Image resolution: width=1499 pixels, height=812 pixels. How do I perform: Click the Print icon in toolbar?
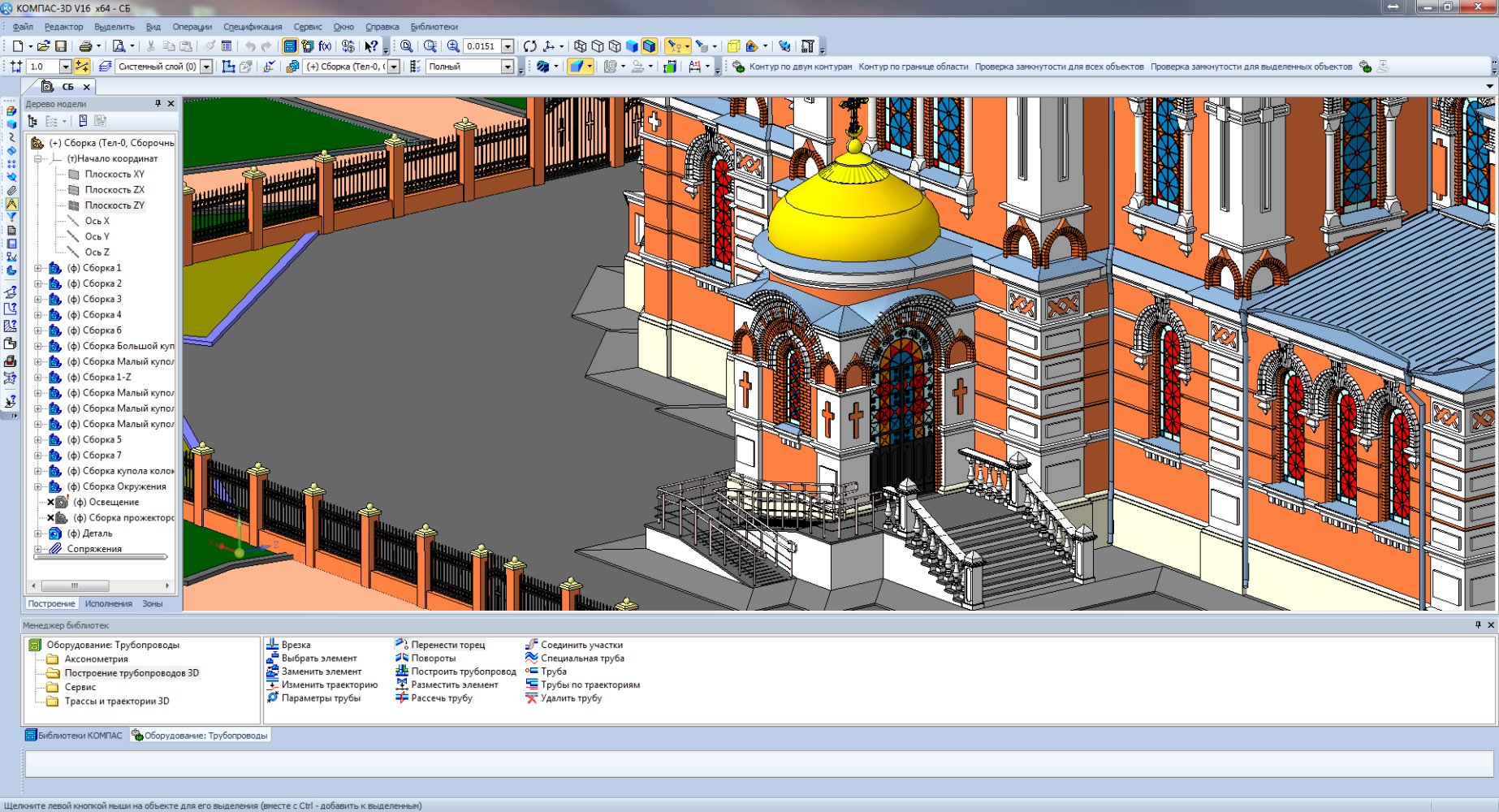coord(85,46)
